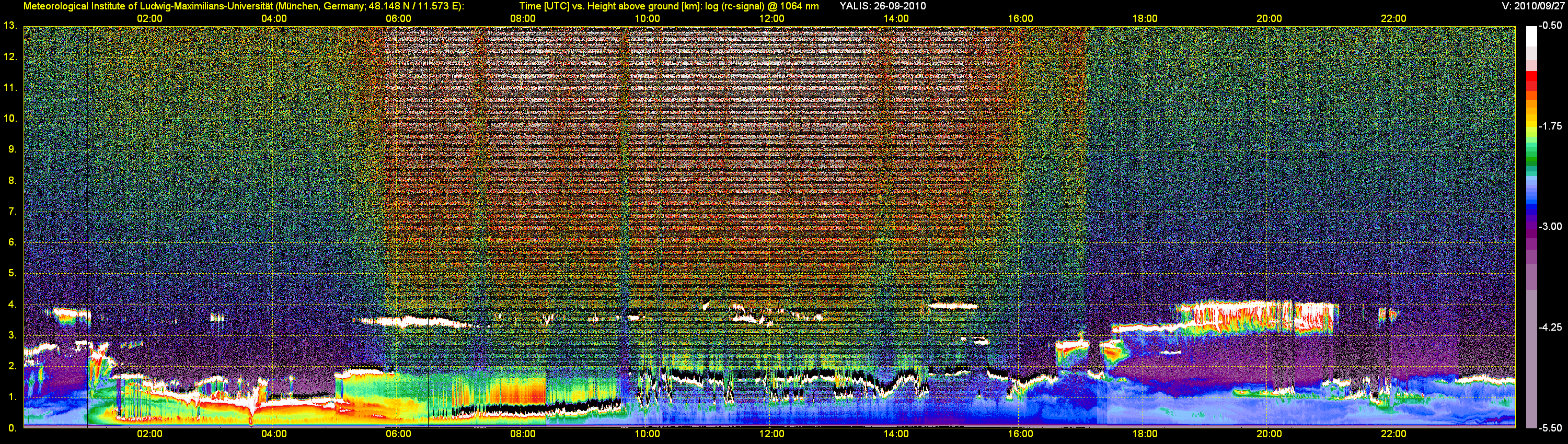Click the 9. km height axis label

(12, 149)
